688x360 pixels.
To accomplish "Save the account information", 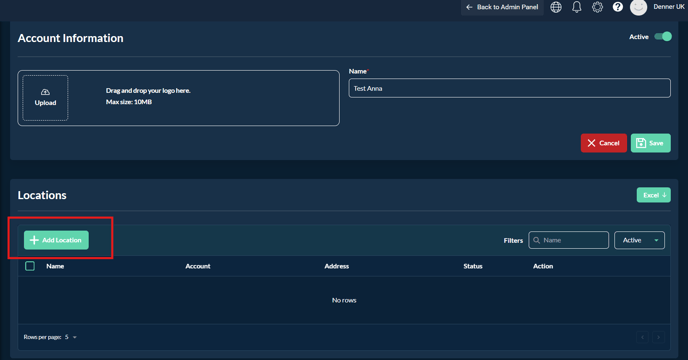I will pos(651,143).
